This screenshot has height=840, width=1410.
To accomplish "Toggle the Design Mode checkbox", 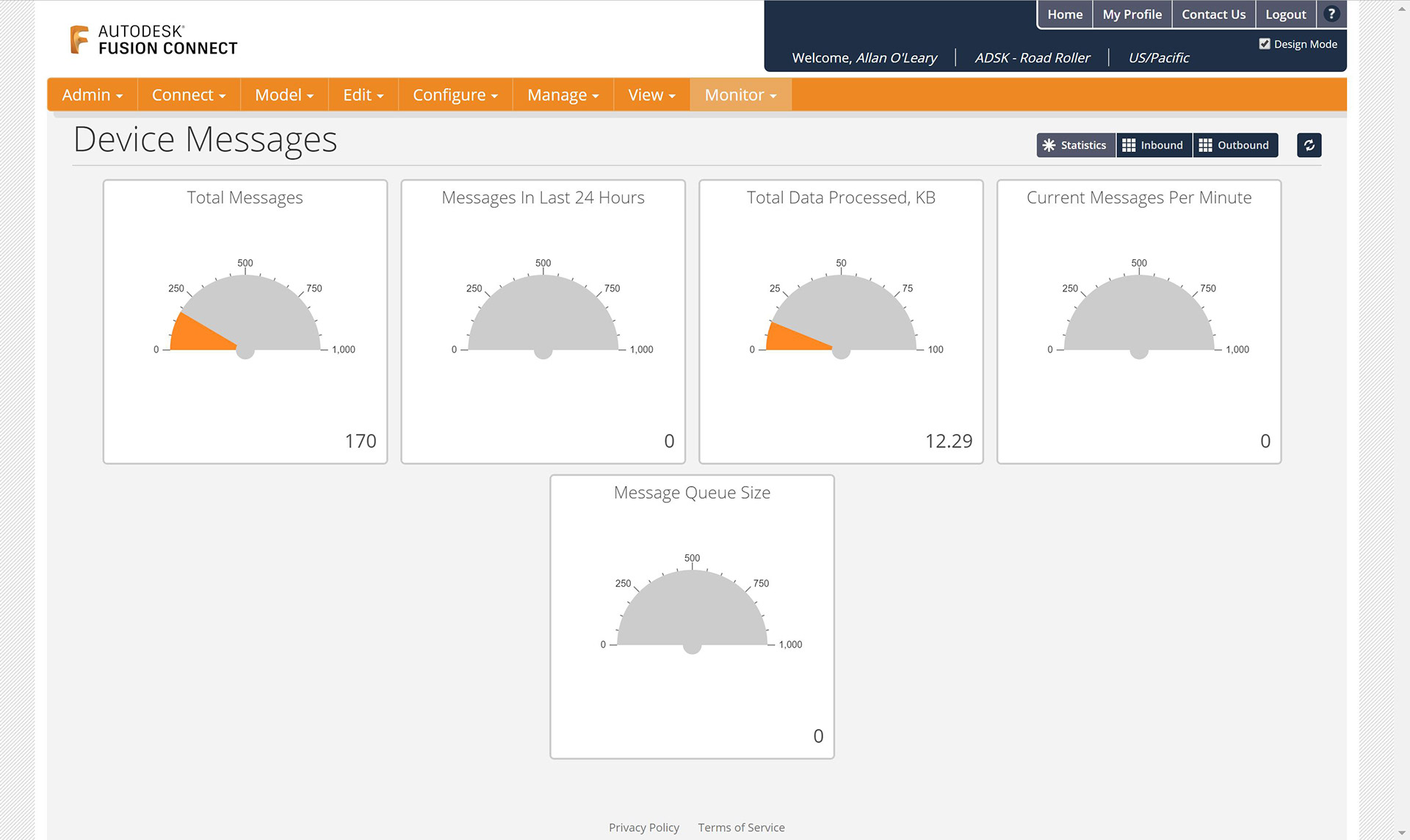I will tap(1265, 44).
